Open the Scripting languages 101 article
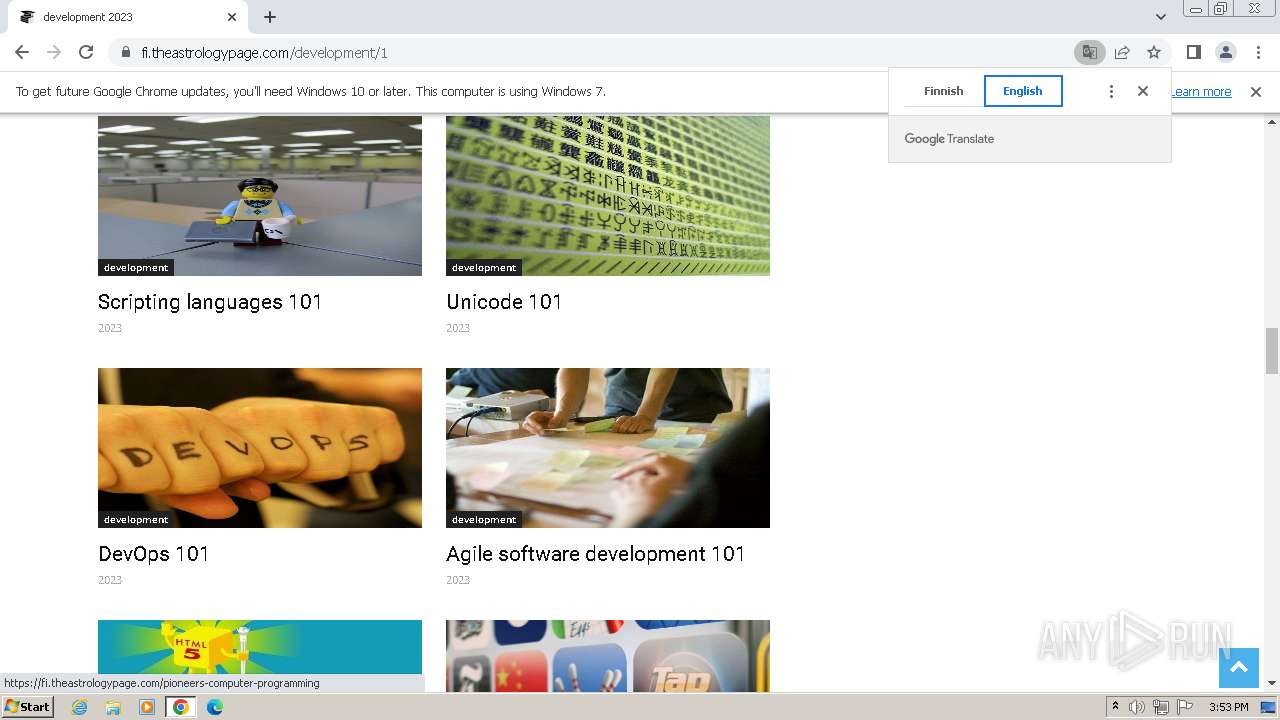 coord(210,302)
